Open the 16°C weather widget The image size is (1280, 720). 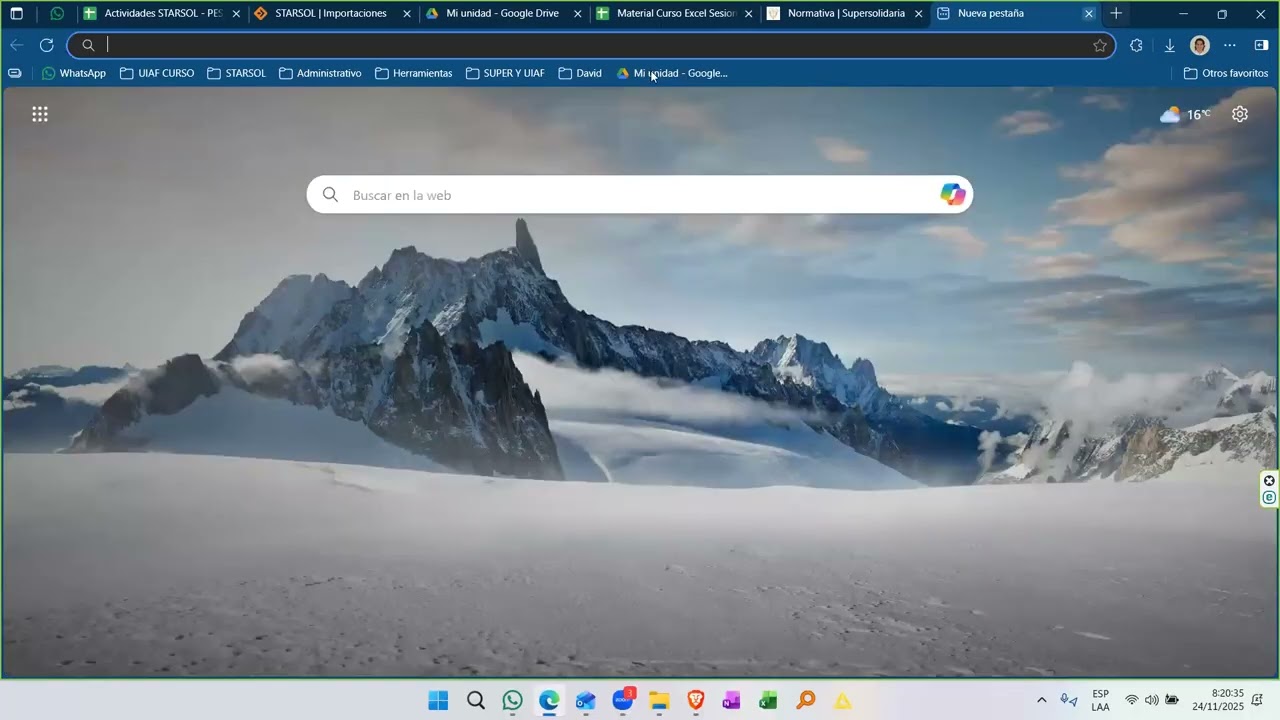pyautogui.click(x=1185, y=114)
